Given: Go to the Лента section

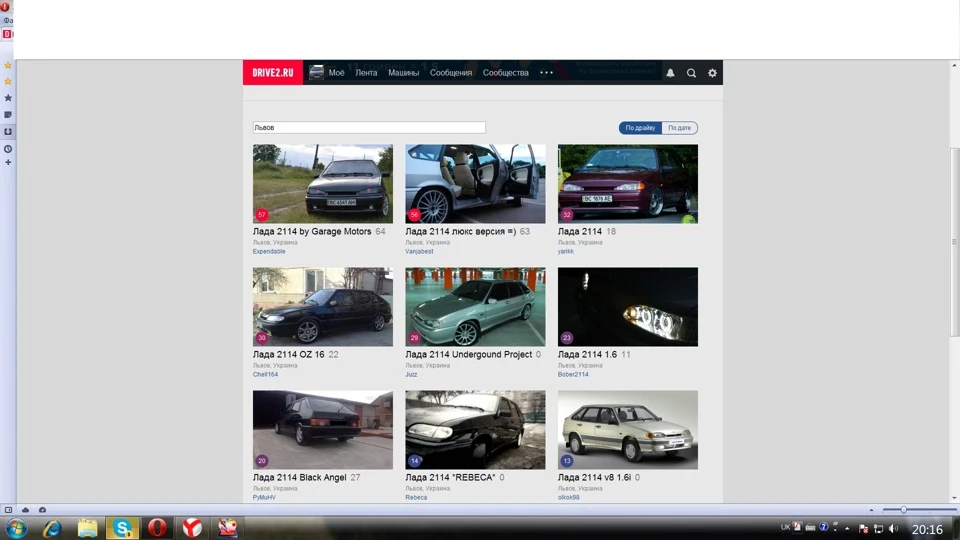Looking at the screenshot, I should tap(366, 72).
